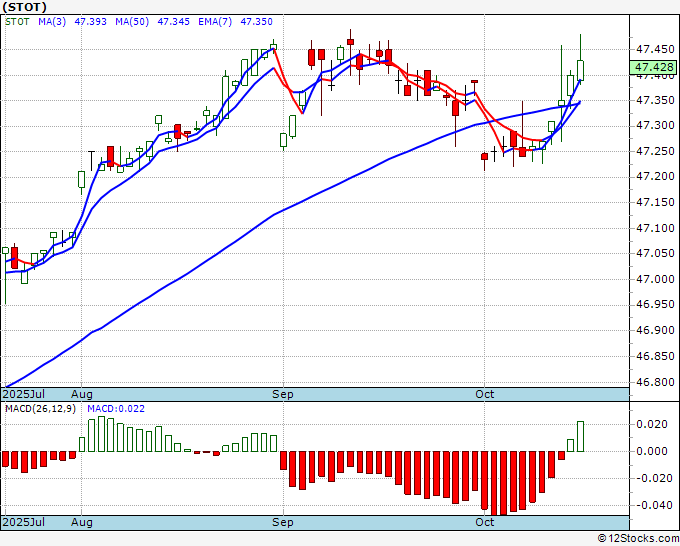The width and height of the screenshot is (680, 546).
Task: Click the Oct label on price chart axis
Action: [x=484, y=394]
